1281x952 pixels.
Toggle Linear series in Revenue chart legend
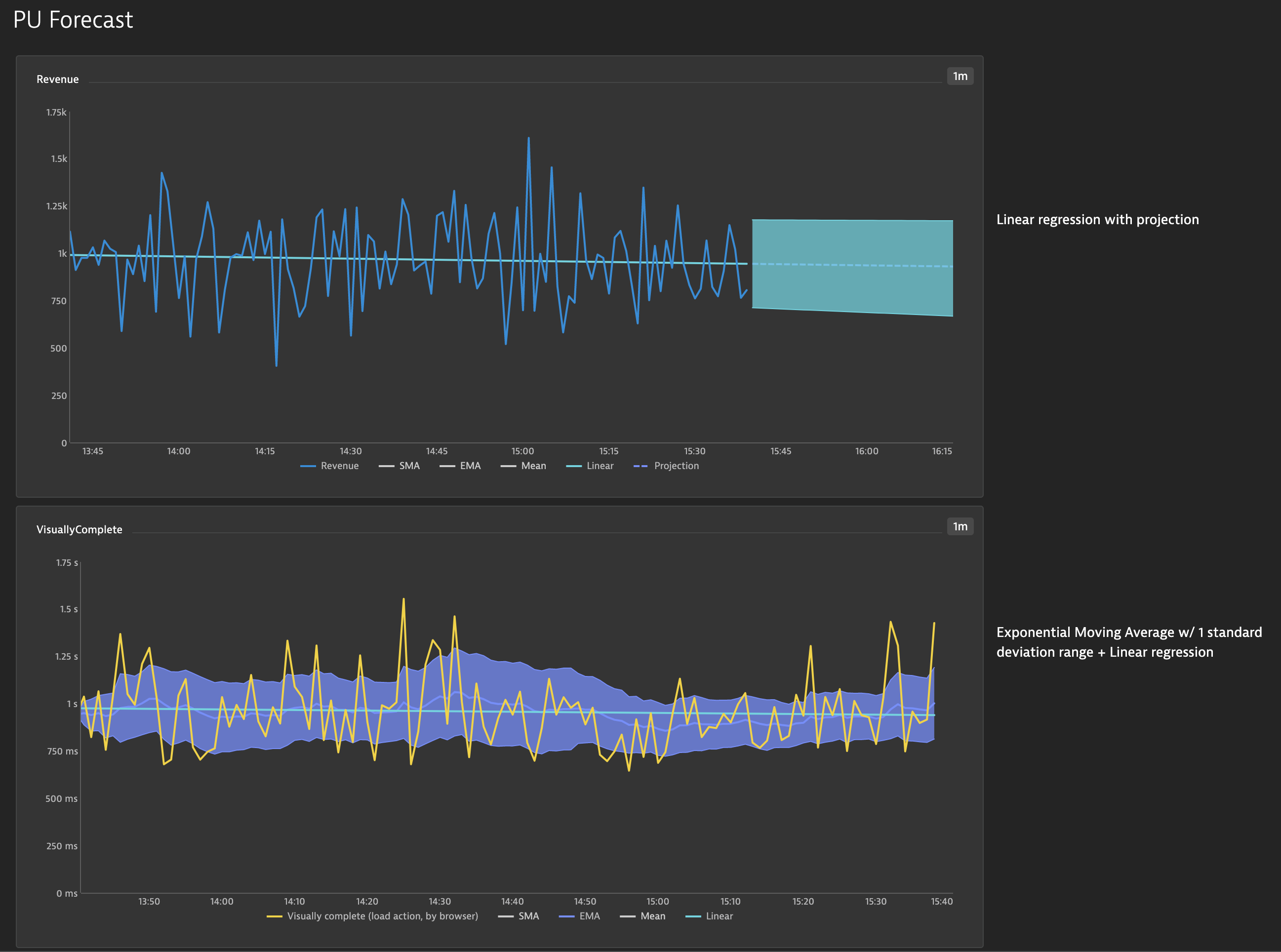(x=590, y=466)
